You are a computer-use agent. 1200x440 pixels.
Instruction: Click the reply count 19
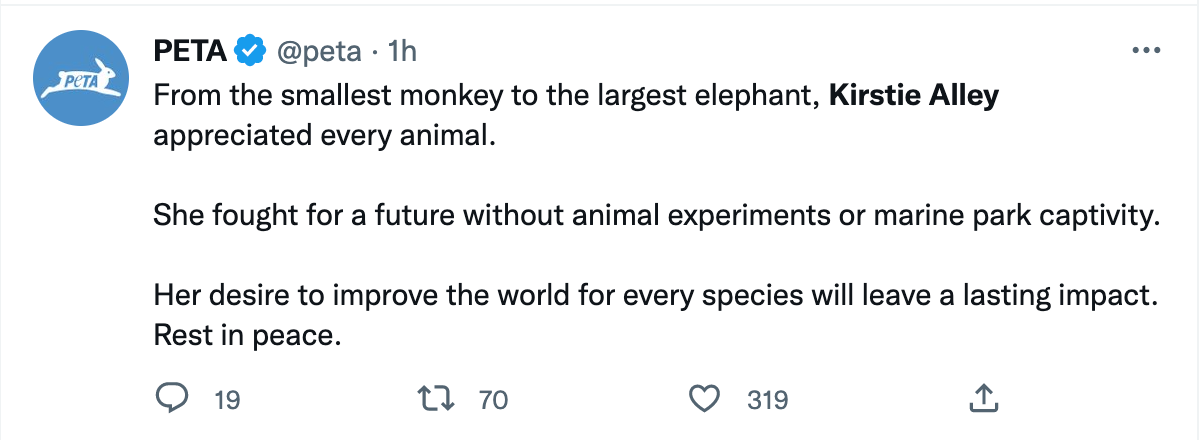228,400
